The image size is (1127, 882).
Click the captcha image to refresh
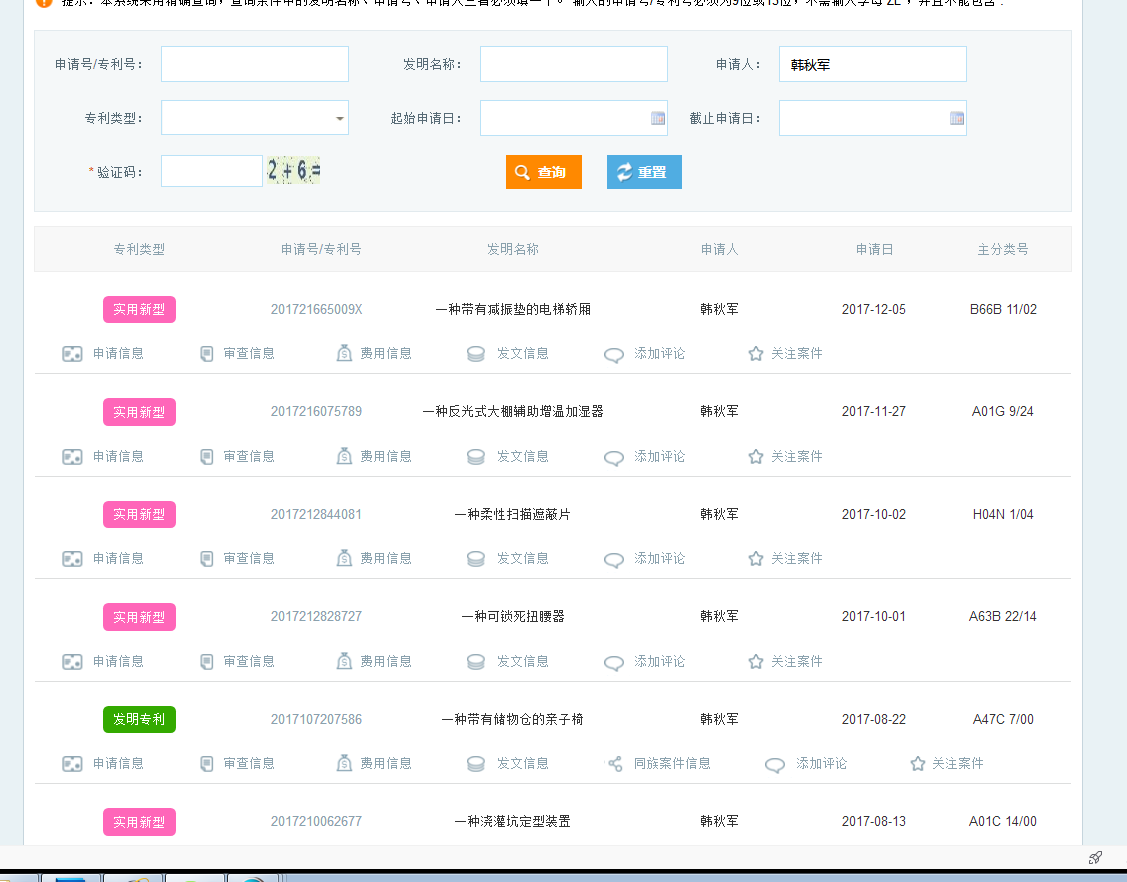[294, 171]
